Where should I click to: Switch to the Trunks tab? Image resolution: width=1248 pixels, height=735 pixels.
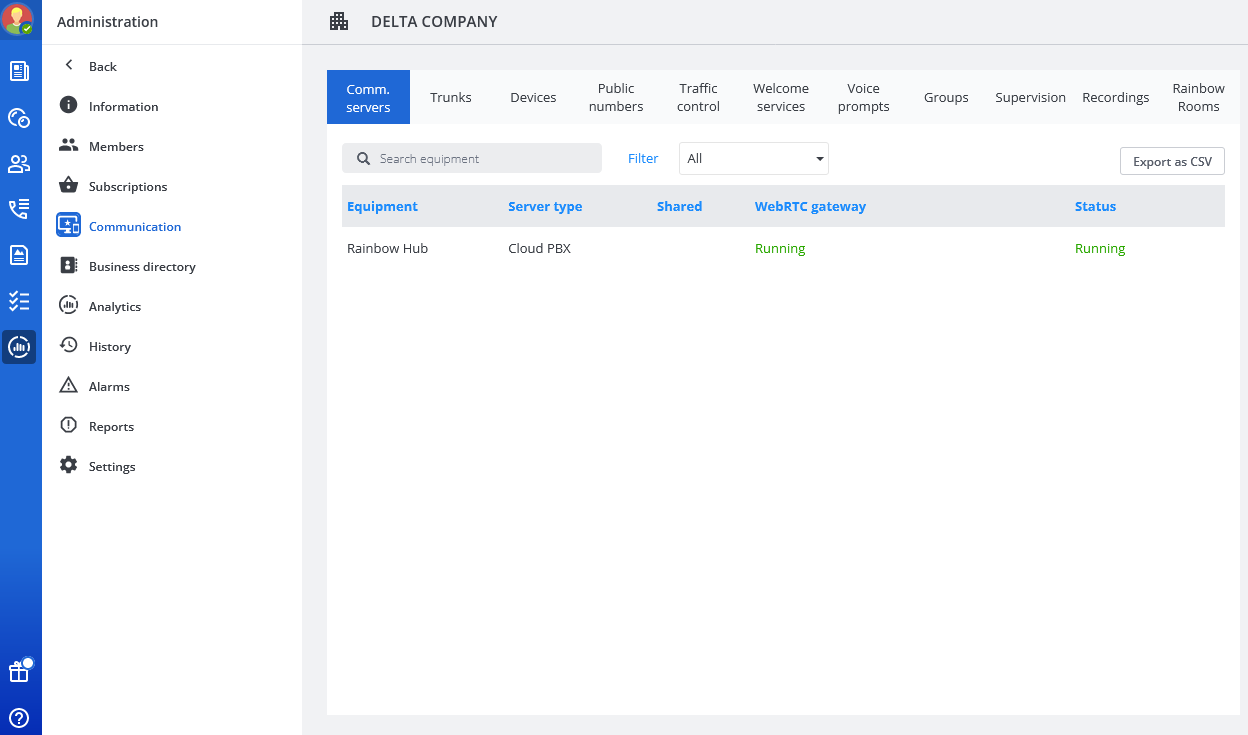pos(450,98)
